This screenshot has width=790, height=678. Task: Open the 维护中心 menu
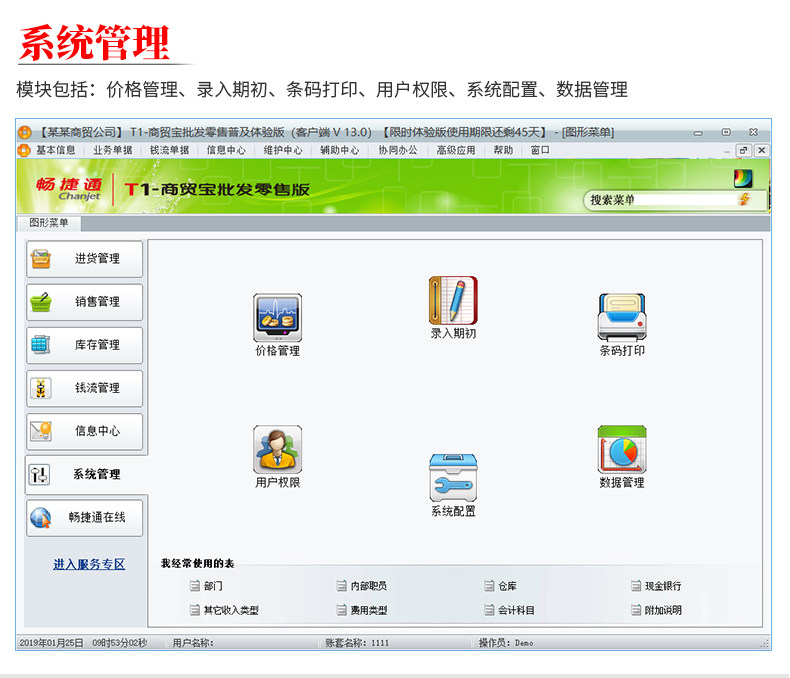click(283, 150)
